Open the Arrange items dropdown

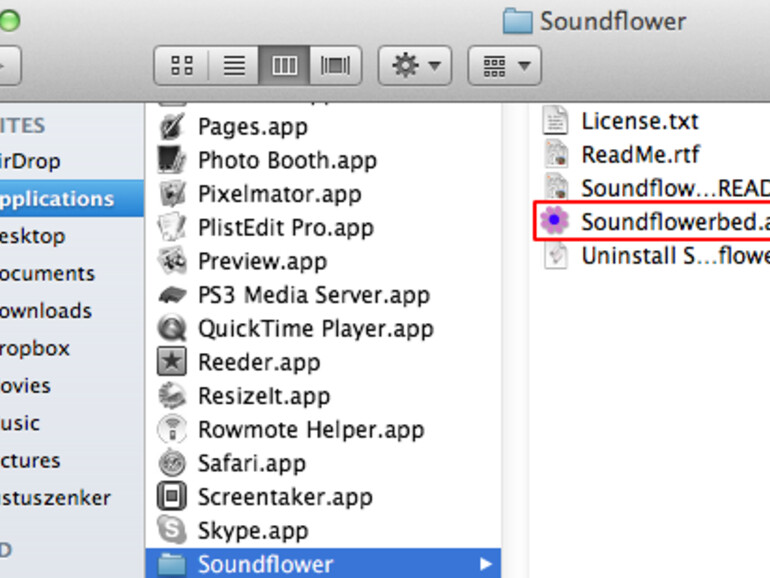point(503,66)
